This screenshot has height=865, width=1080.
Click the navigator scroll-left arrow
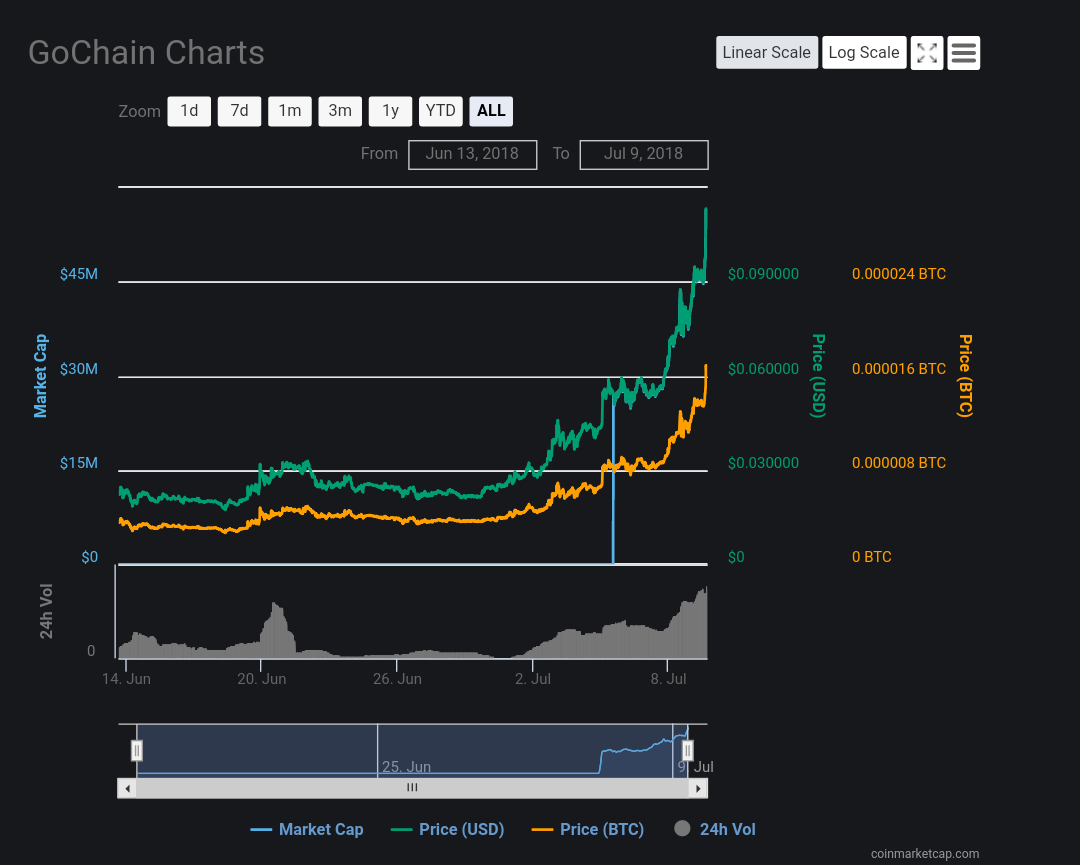click(127, 788)
